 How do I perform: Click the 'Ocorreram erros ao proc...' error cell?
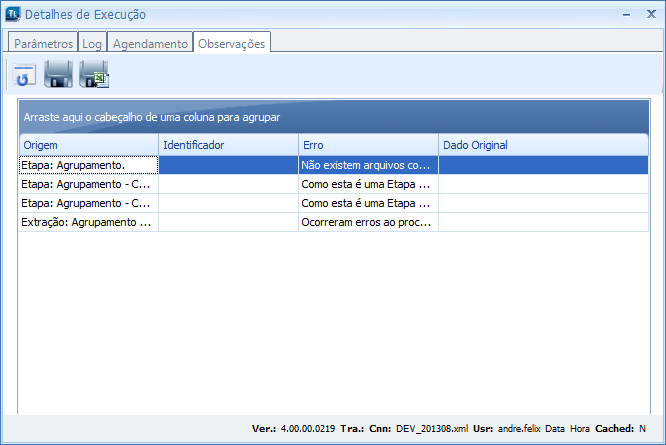tap(367, 222)
